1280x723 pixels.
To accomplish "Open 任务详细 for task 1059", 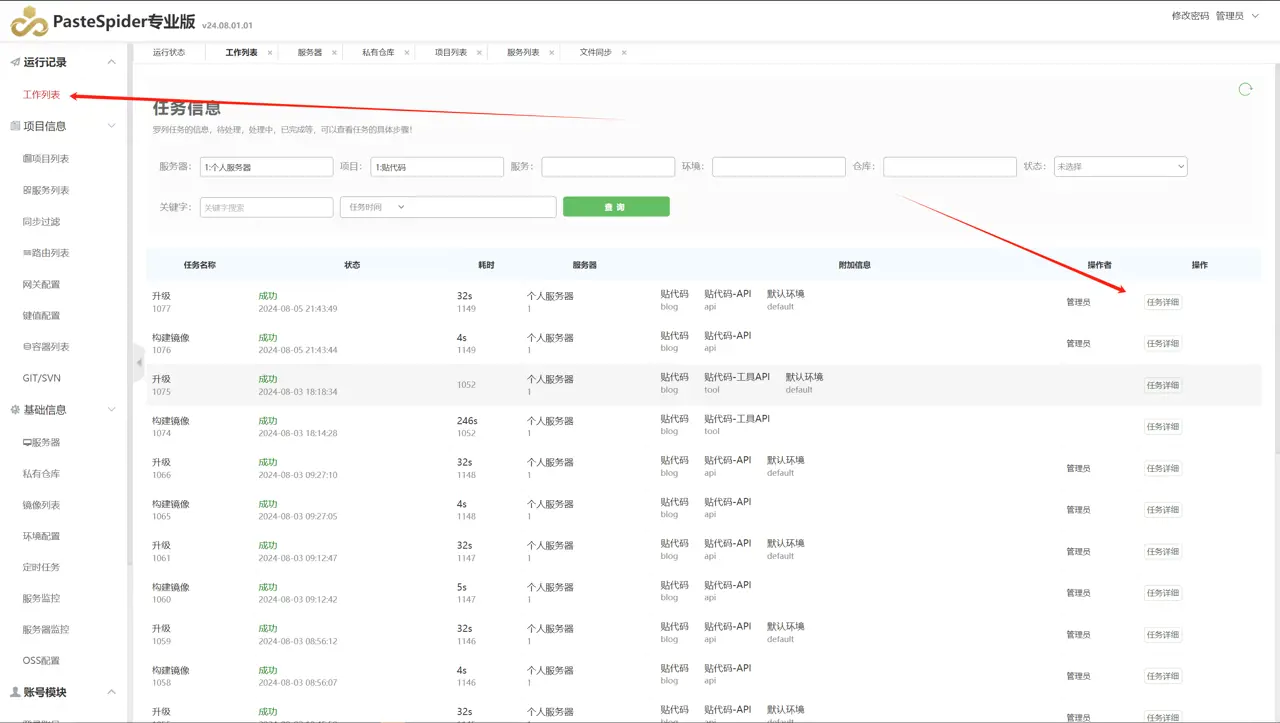I will point(1163,635).
